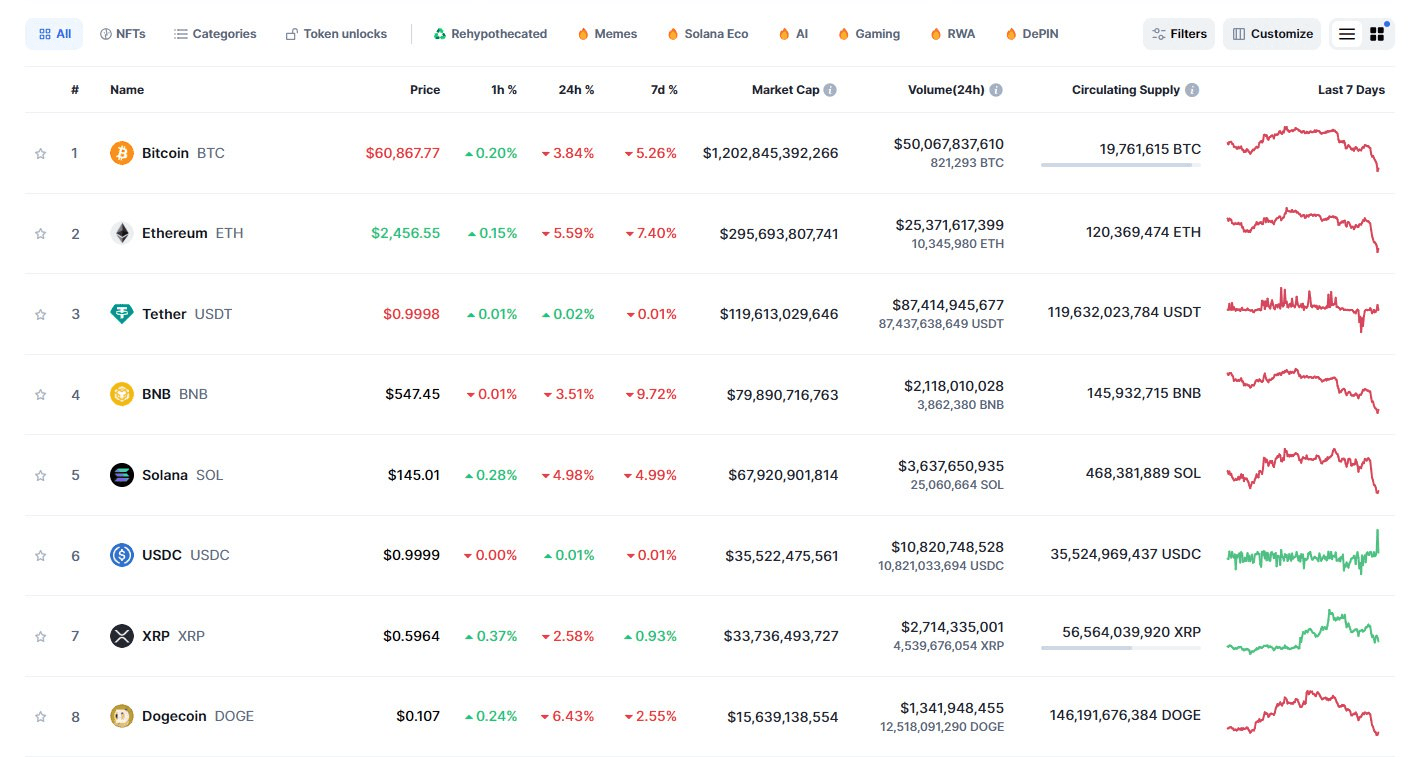Sort table by Name column header
Image resolution: width=1420 pixels, height=757 pixels.
(127, 90)
